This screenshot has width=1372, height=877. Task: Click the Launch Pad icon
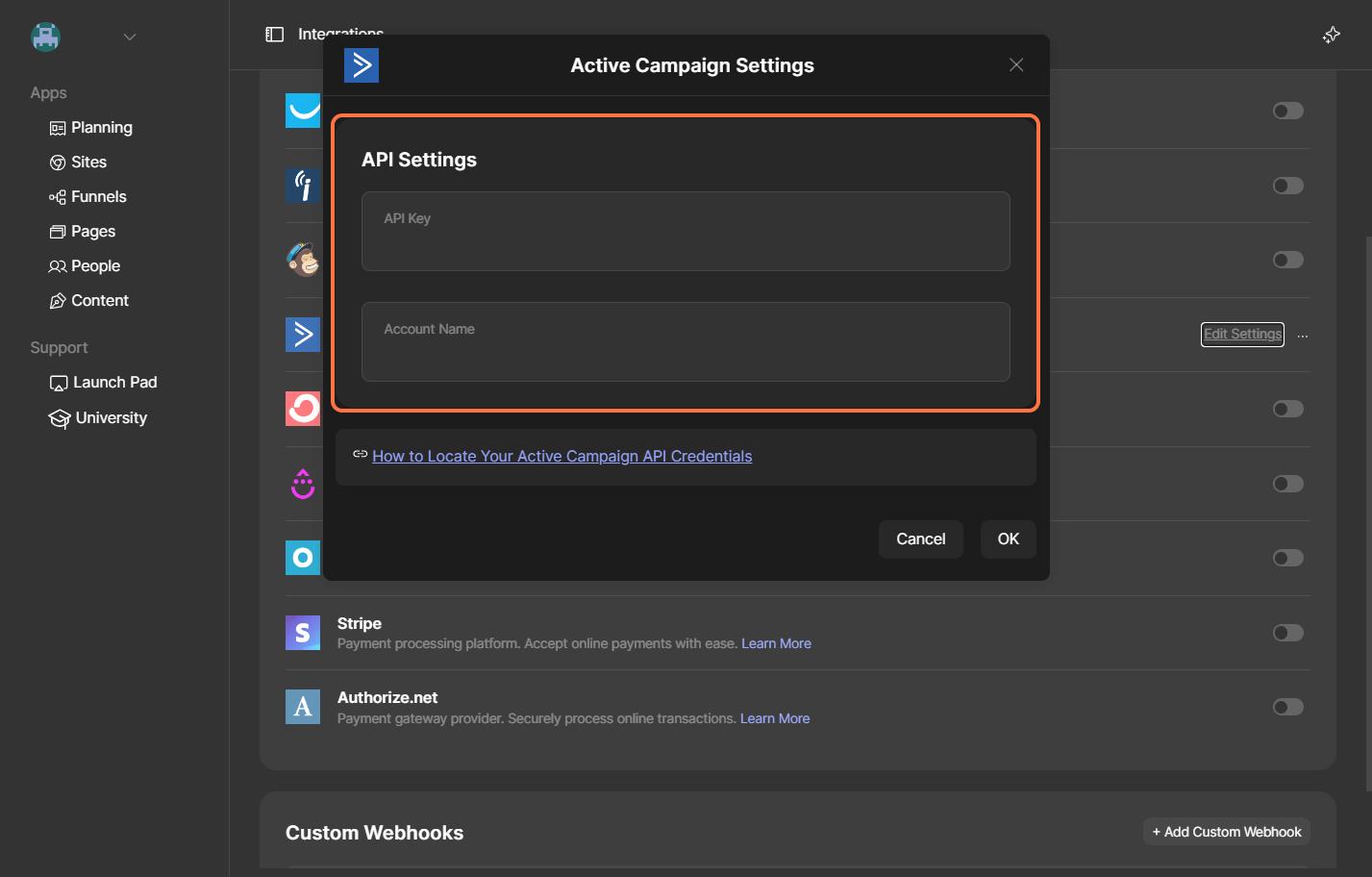click(59, 384)
